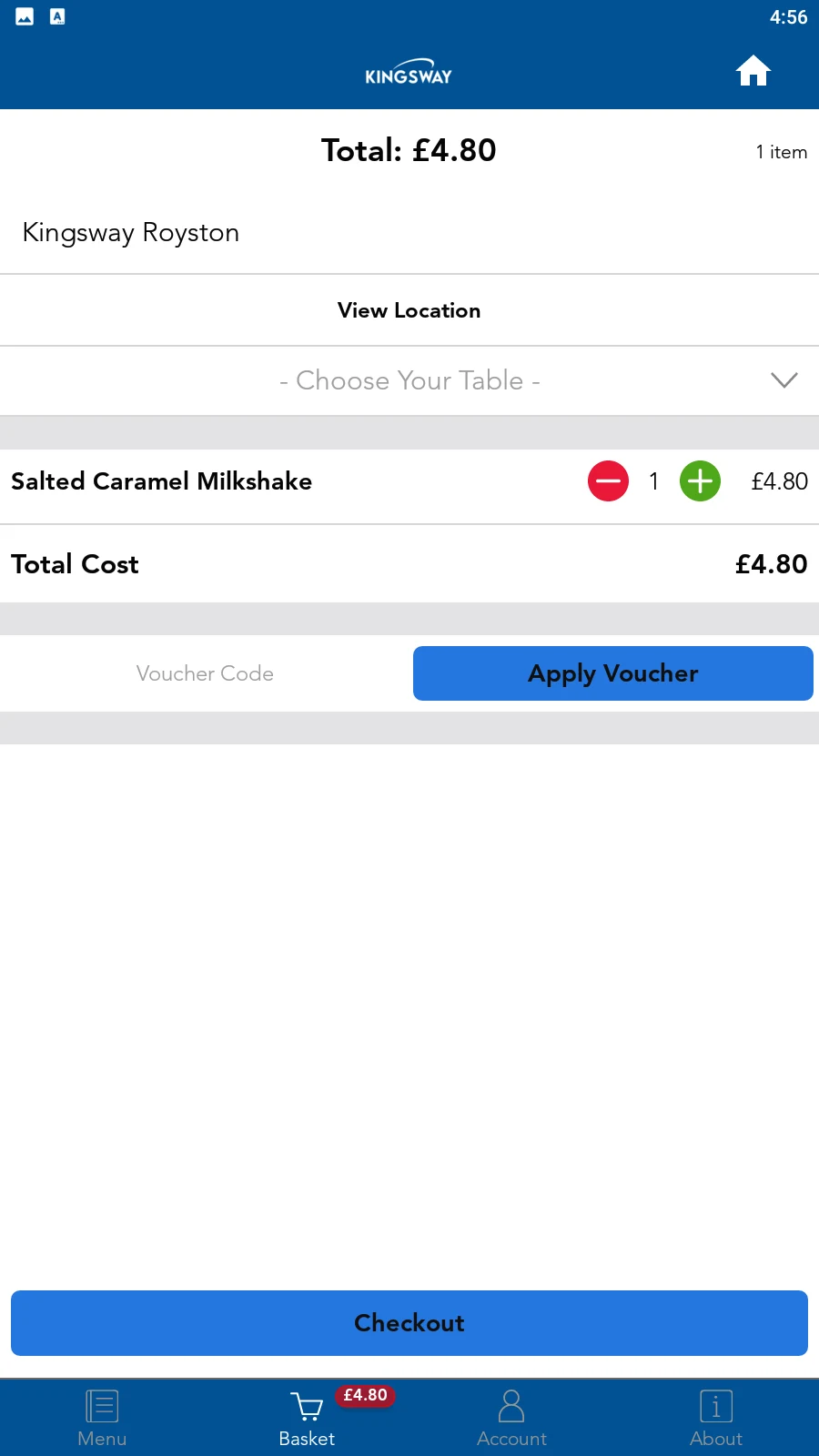Screen dimensions: 819x1456
Task: Tap the Kingsway logo
Action: (409, 72)
